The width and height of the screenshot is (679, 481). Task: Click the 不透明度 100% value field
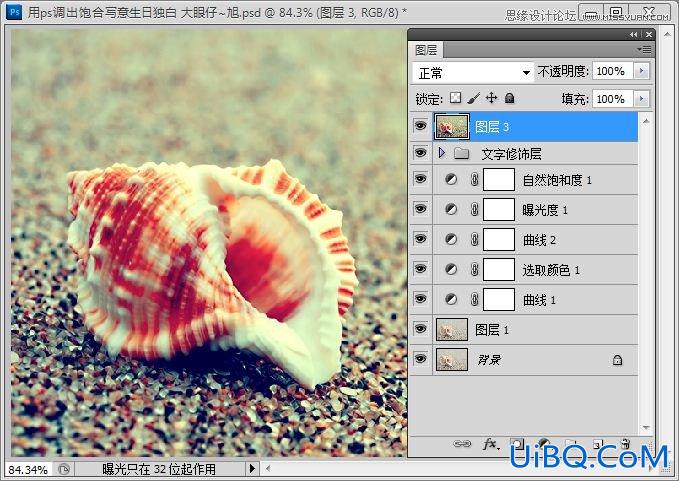tap(612, 71)
